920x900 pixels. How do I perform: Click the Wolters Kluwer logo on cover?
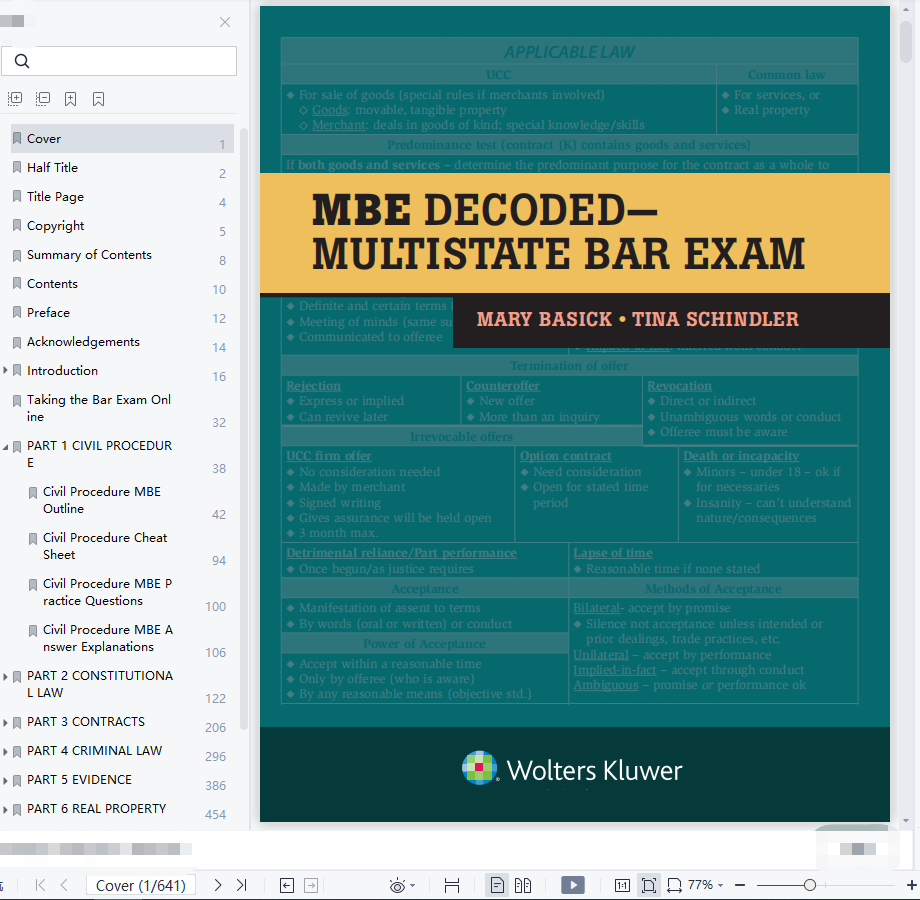[x=572, y=769]
